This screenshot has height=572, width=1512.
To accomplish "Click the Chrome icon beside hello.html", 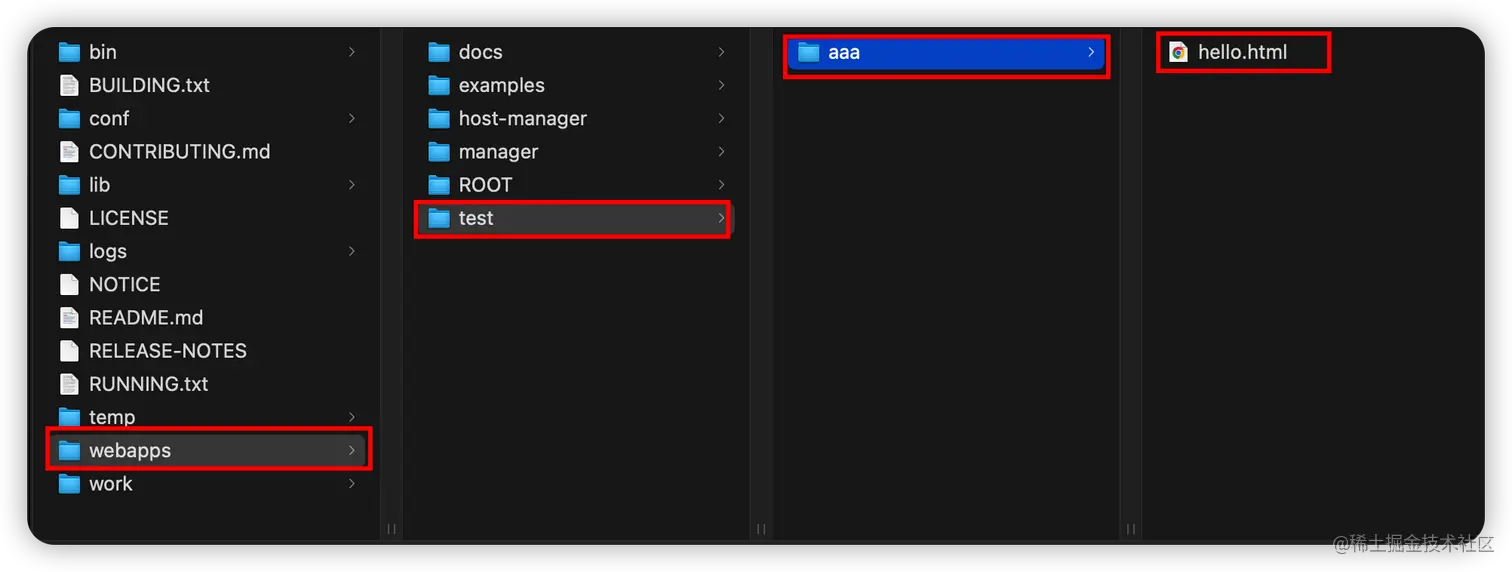I will pos(1179,52).
